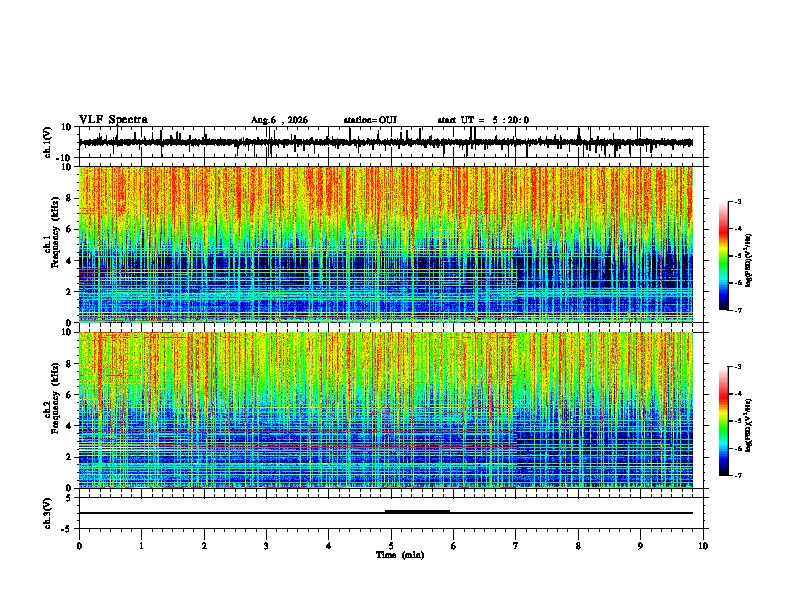
Task: Click the ch.1 "Frequency (kHz)" axis label
Action: pos(55,233)
